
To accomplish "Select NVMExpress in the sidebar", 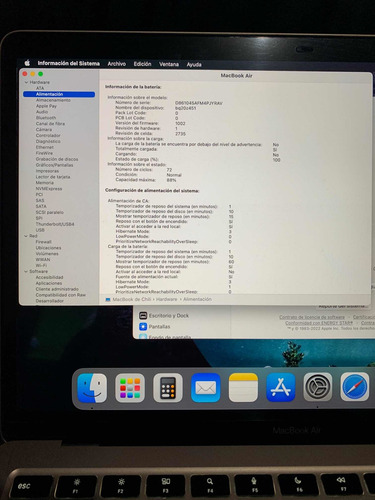I will tap(49, 189).
